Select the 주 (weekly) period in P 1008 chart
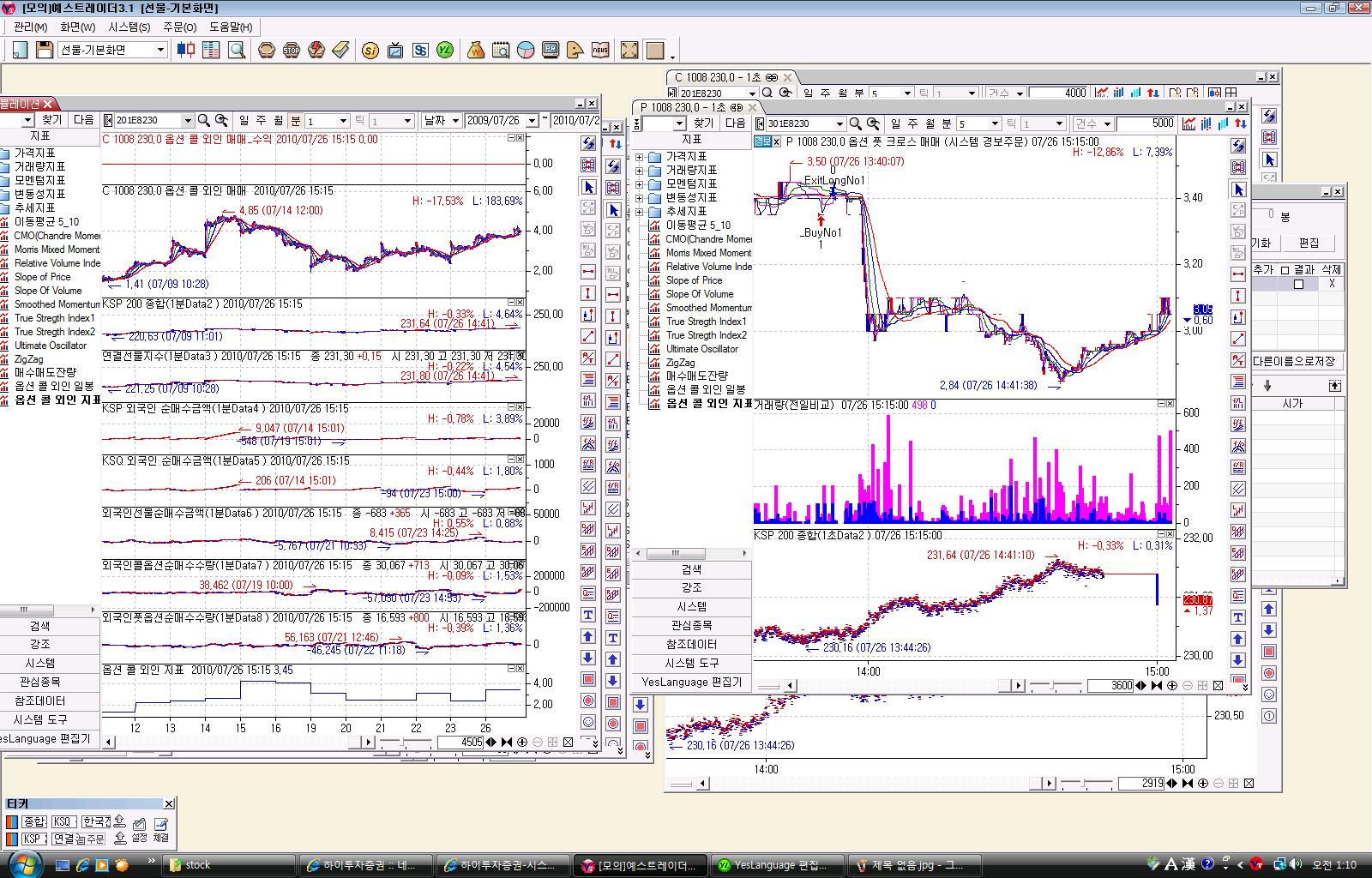Screen dimensions: 1372x878 tap(913, 123)
